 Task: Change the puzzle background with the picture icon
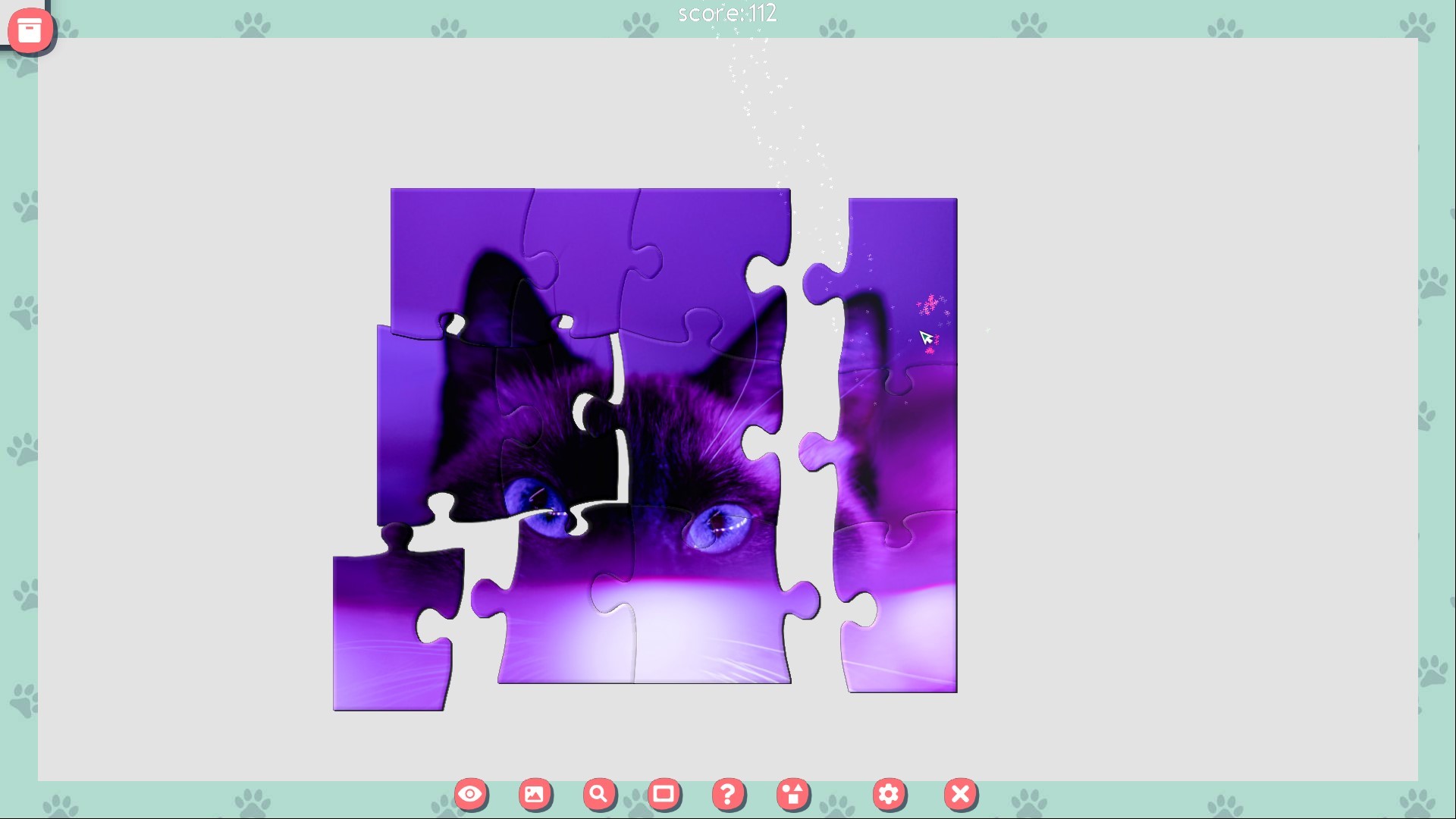coord(535,794)
